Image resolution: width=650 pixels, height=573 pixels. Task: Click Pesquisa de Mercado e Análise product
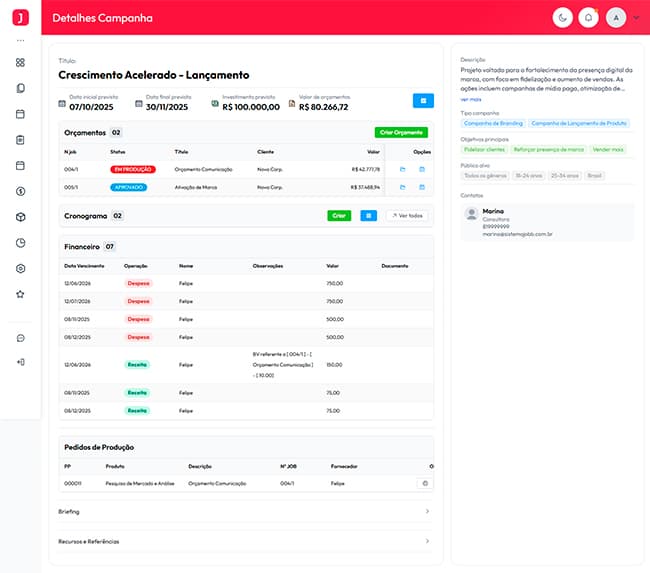point(140,483)
